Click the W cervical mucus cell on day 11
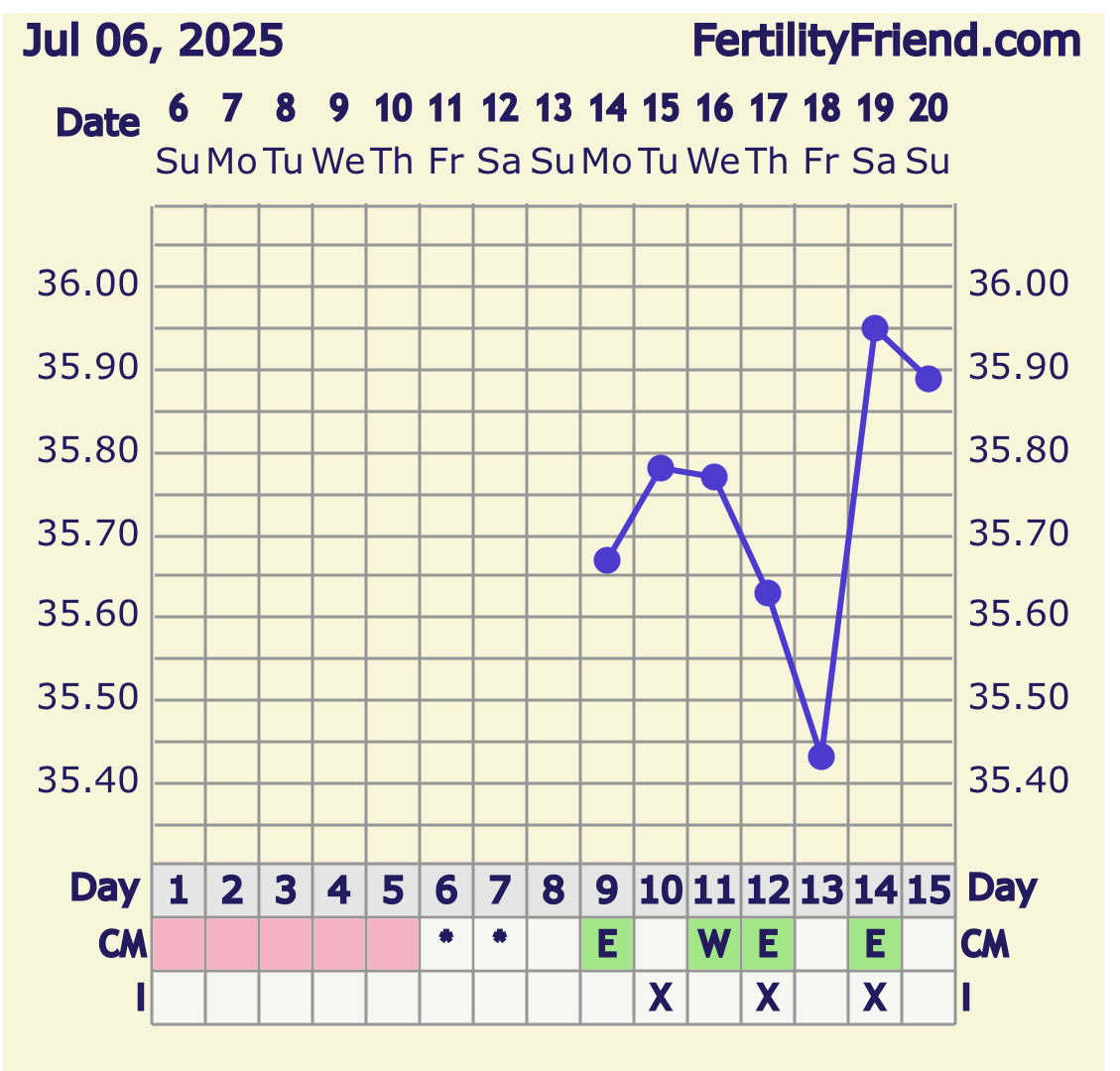The height and width of the screenshot is (1071, 1120). (713, 944)
